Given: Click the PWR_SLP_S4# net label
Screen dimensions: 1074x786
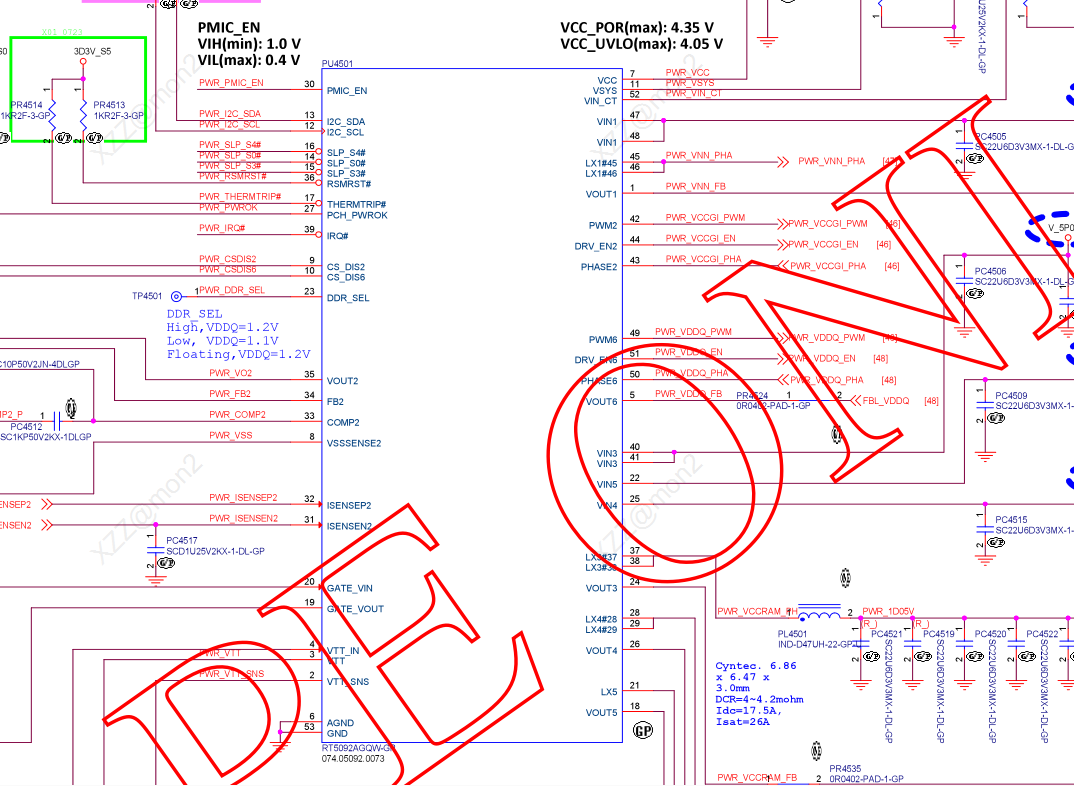Looking at the screenshot, I should [230, 144].
